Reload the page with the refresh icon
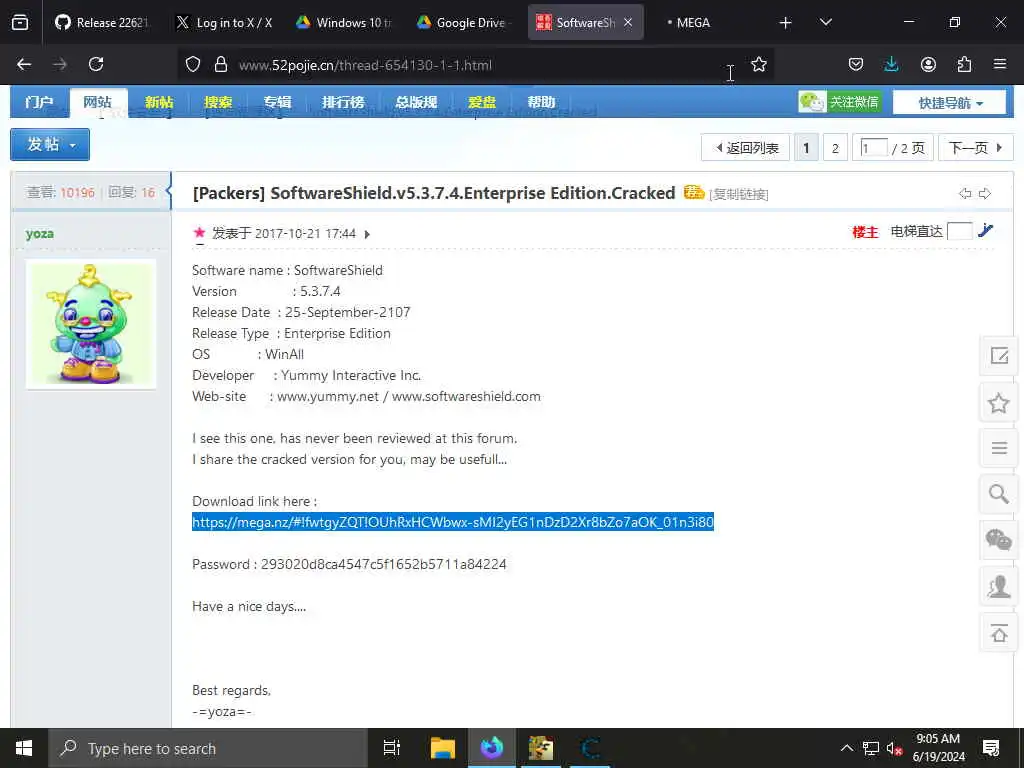 point(96,64)
